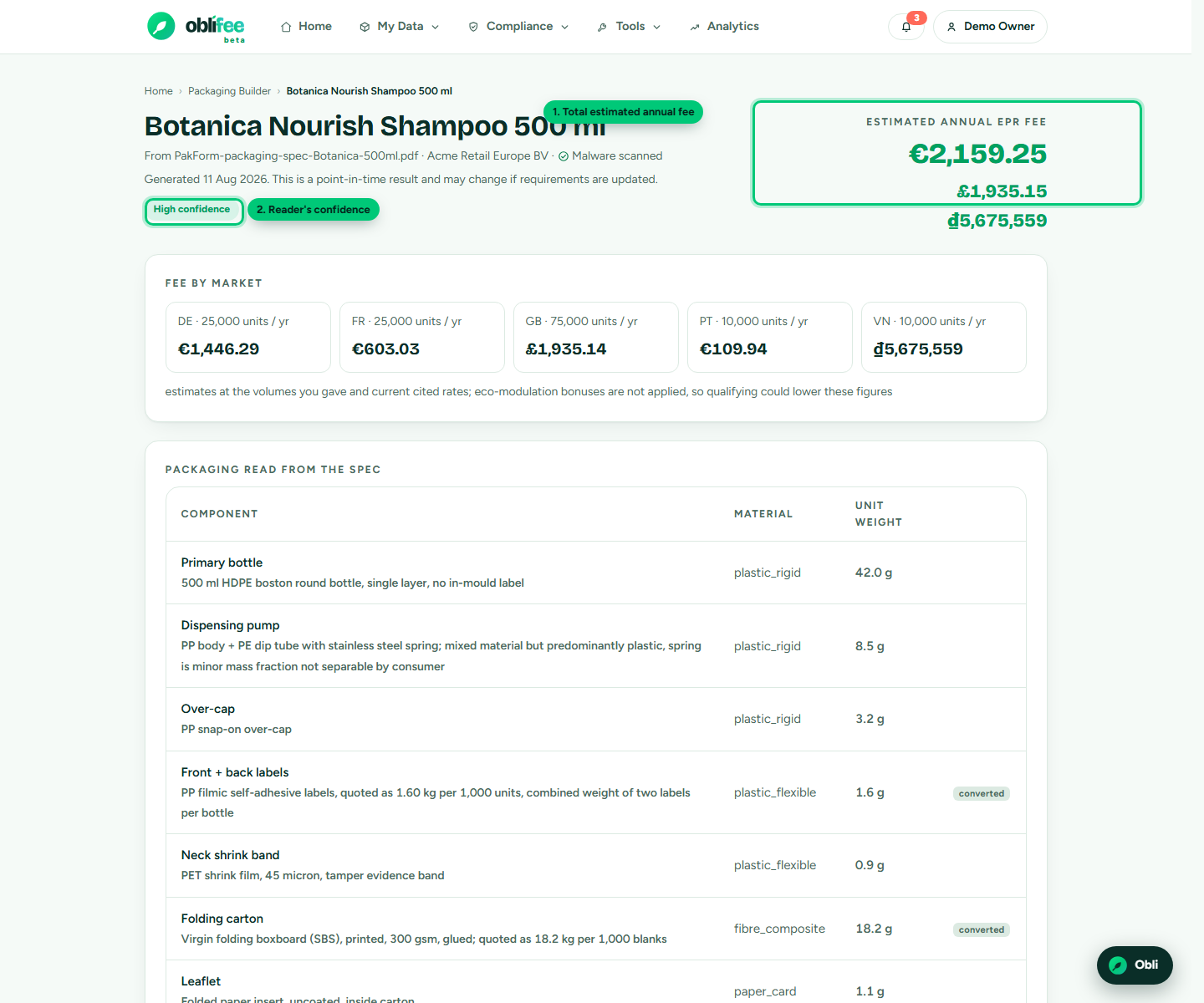Expand the My Data dropdown chevron

tap(435, 27)
